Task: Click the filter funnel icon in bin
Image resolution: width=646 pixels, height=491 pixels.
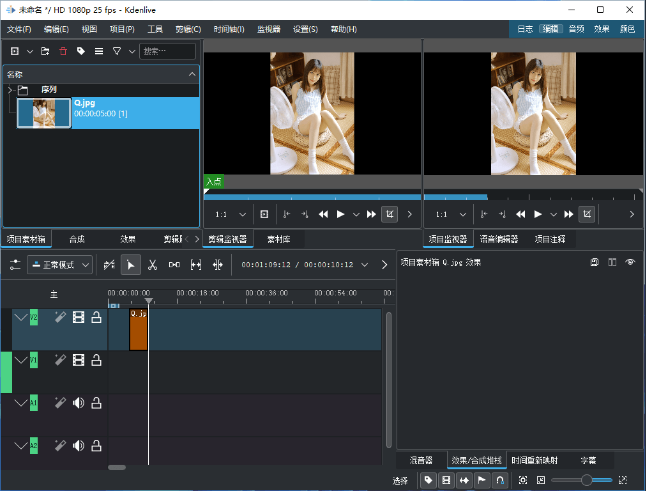Action: (x=117, y=51)
